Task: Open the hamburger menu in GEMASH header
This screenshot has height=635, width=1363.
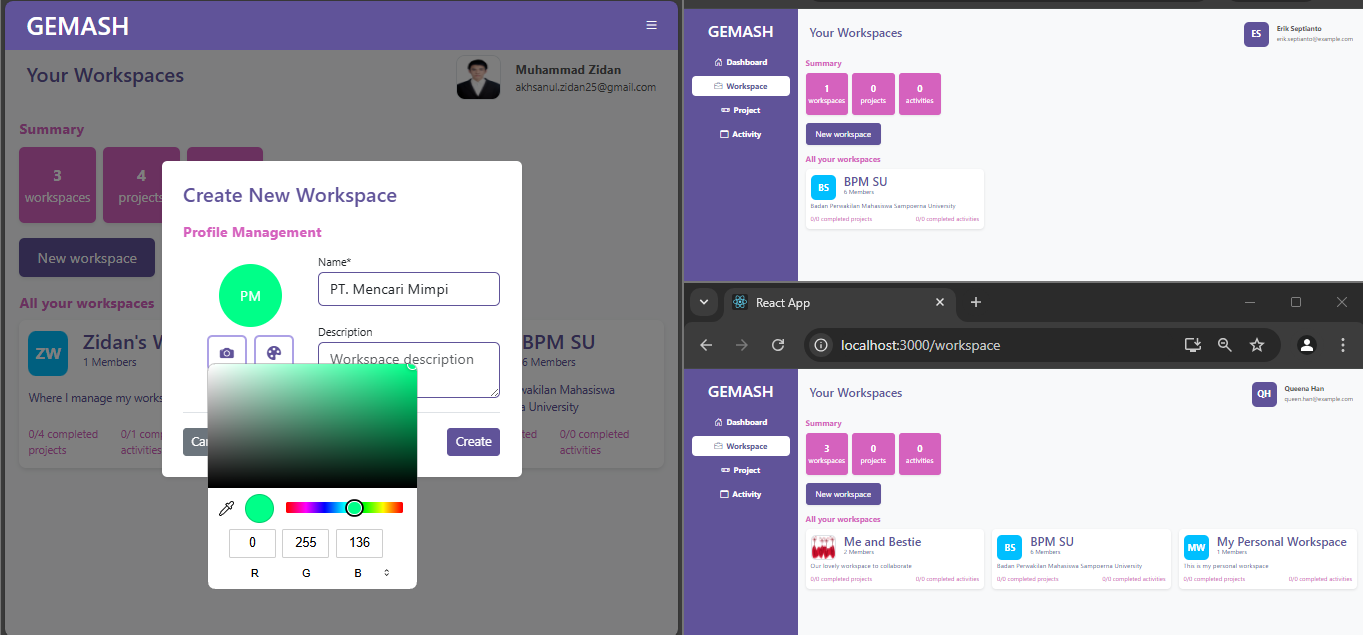Action: [x=652, y=25]
